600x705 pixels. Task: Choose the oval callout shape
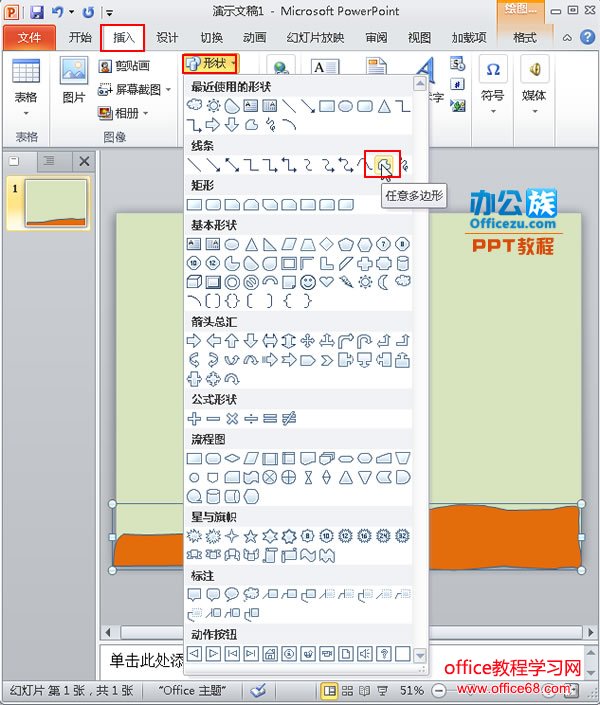click(232, 594)
